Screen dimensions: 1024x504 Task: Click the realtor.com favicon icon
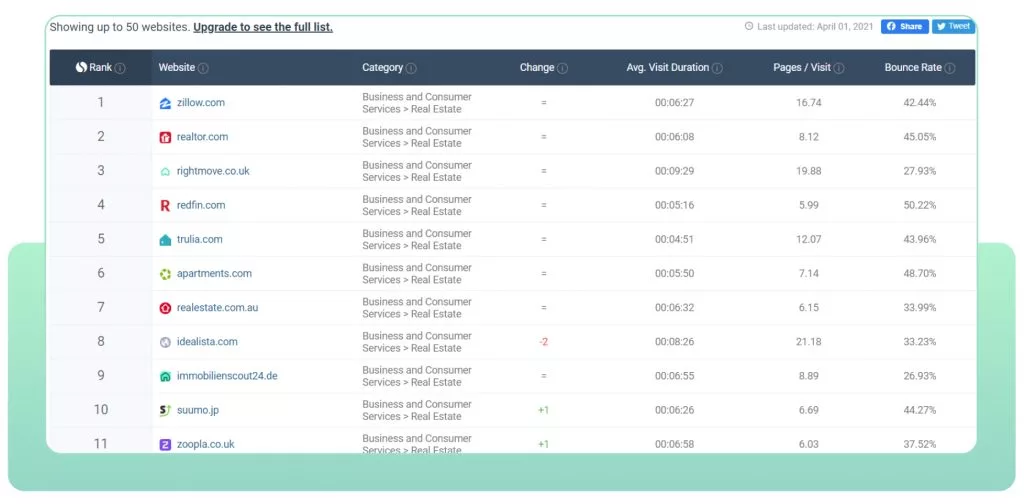coord(165,137)
